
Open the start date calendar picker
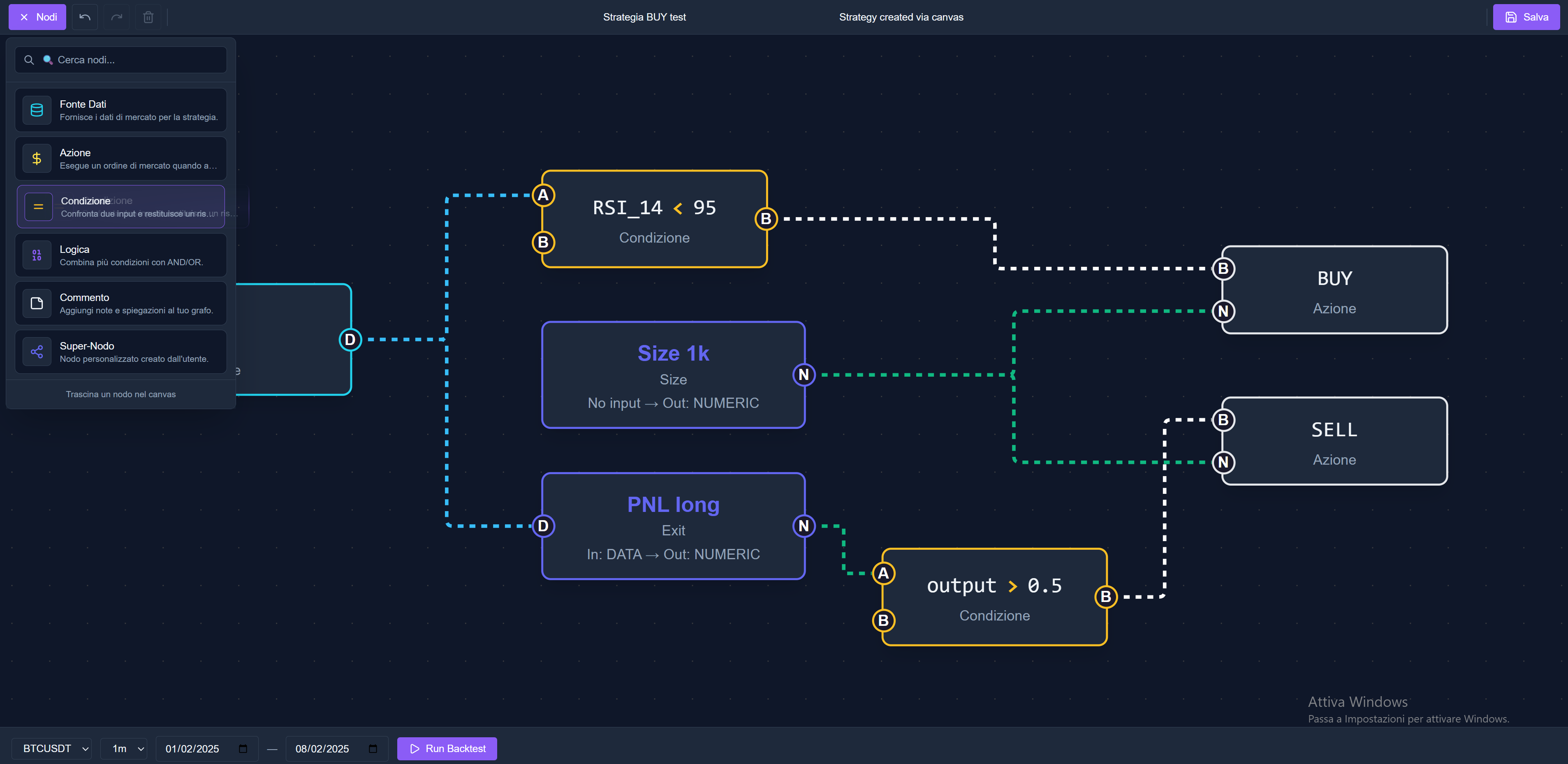pyautogui.click(x=243, y=748)
